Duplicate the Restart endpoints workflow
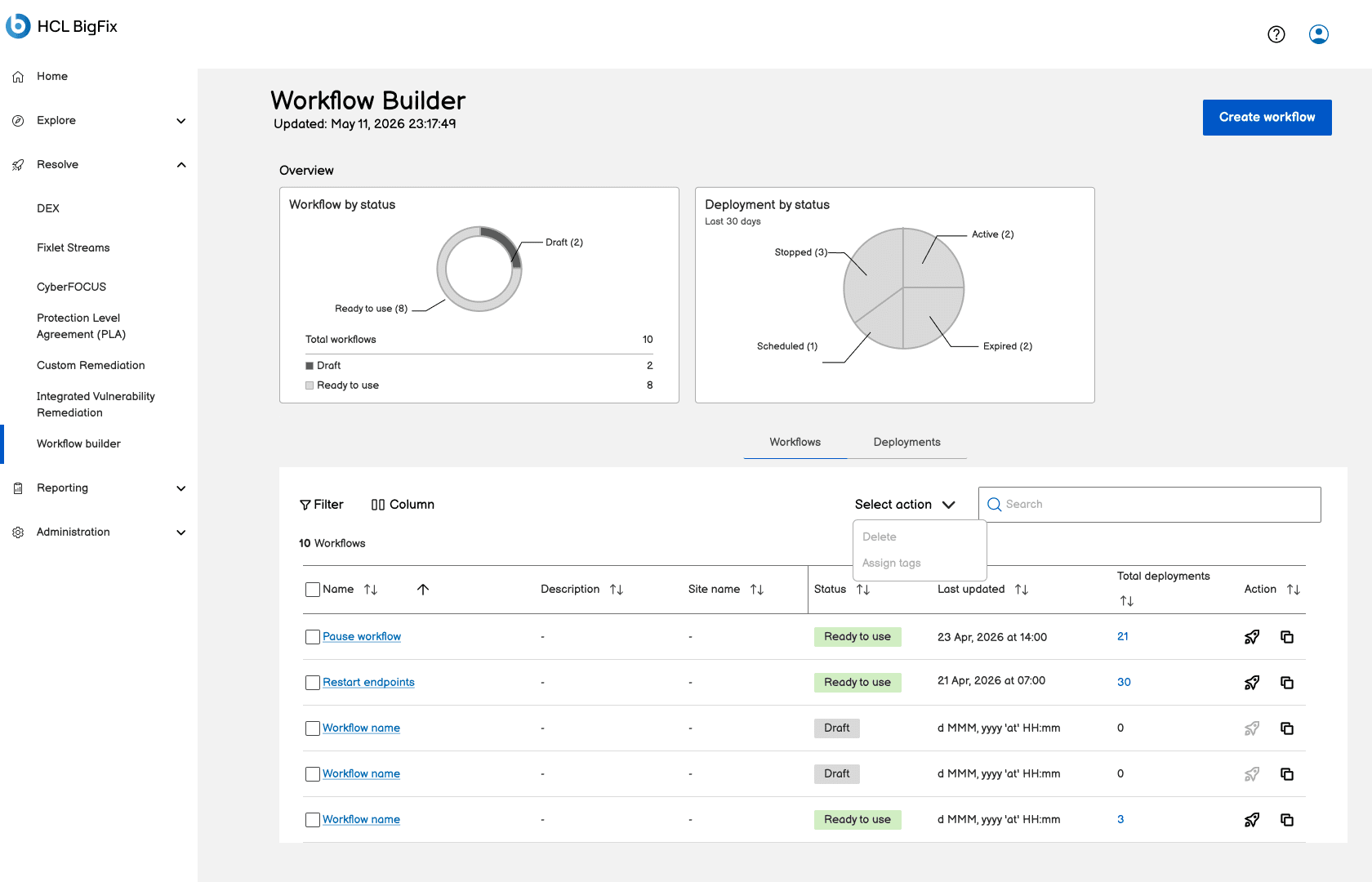Screen dimensions: 1372x882 [x=1287, y=683]
